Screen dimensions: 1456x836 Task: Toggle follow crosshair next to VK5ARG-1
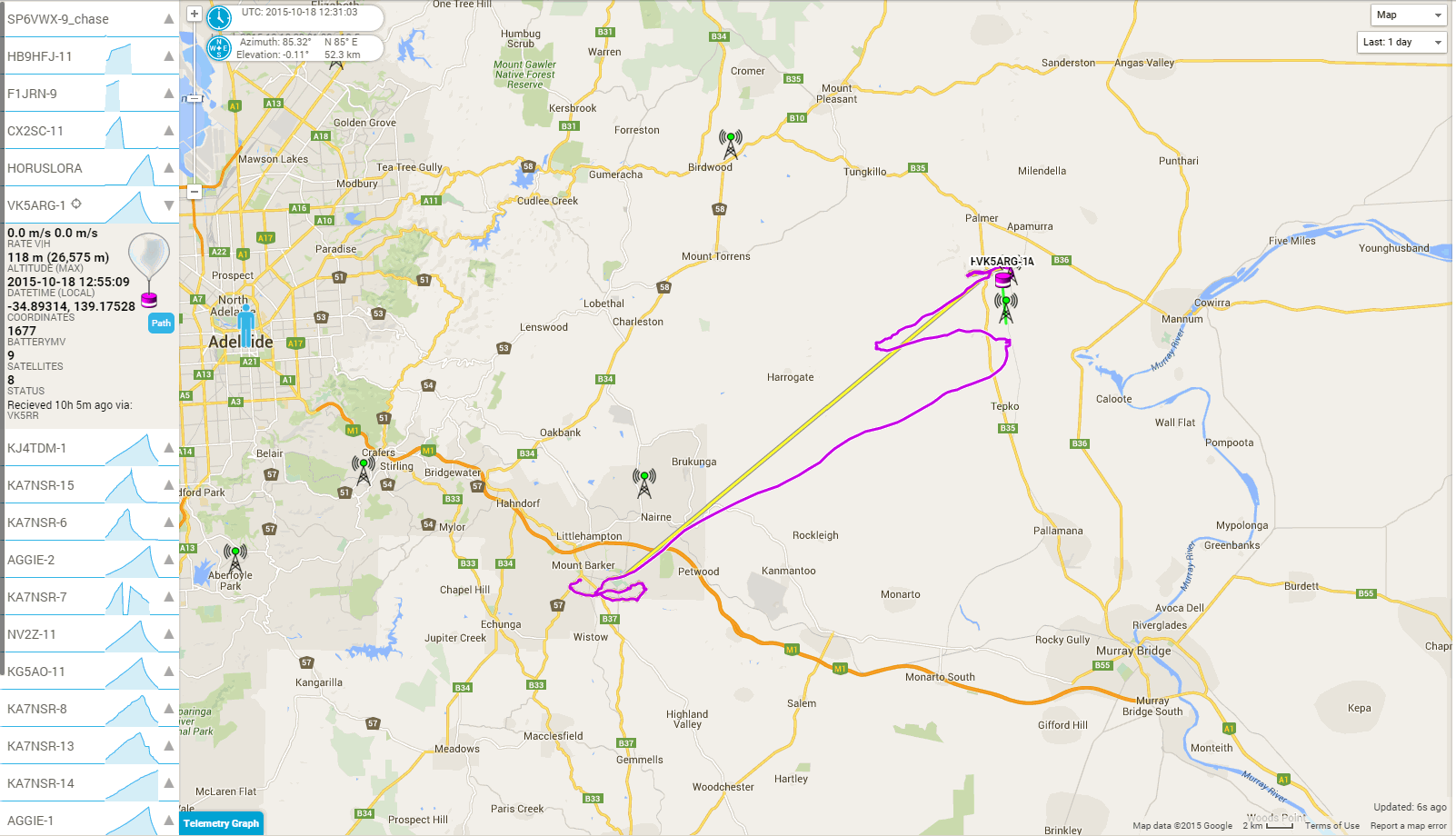76,204
